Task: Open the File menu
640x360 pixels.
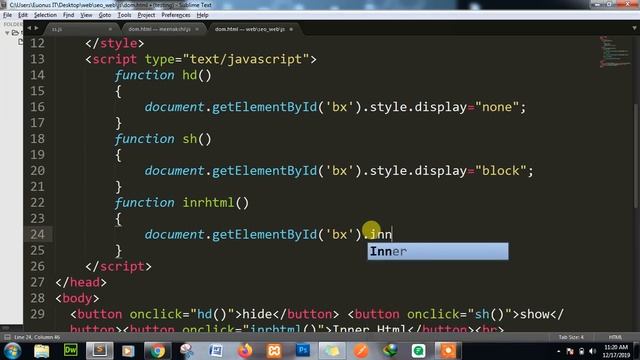Action: 7,15
